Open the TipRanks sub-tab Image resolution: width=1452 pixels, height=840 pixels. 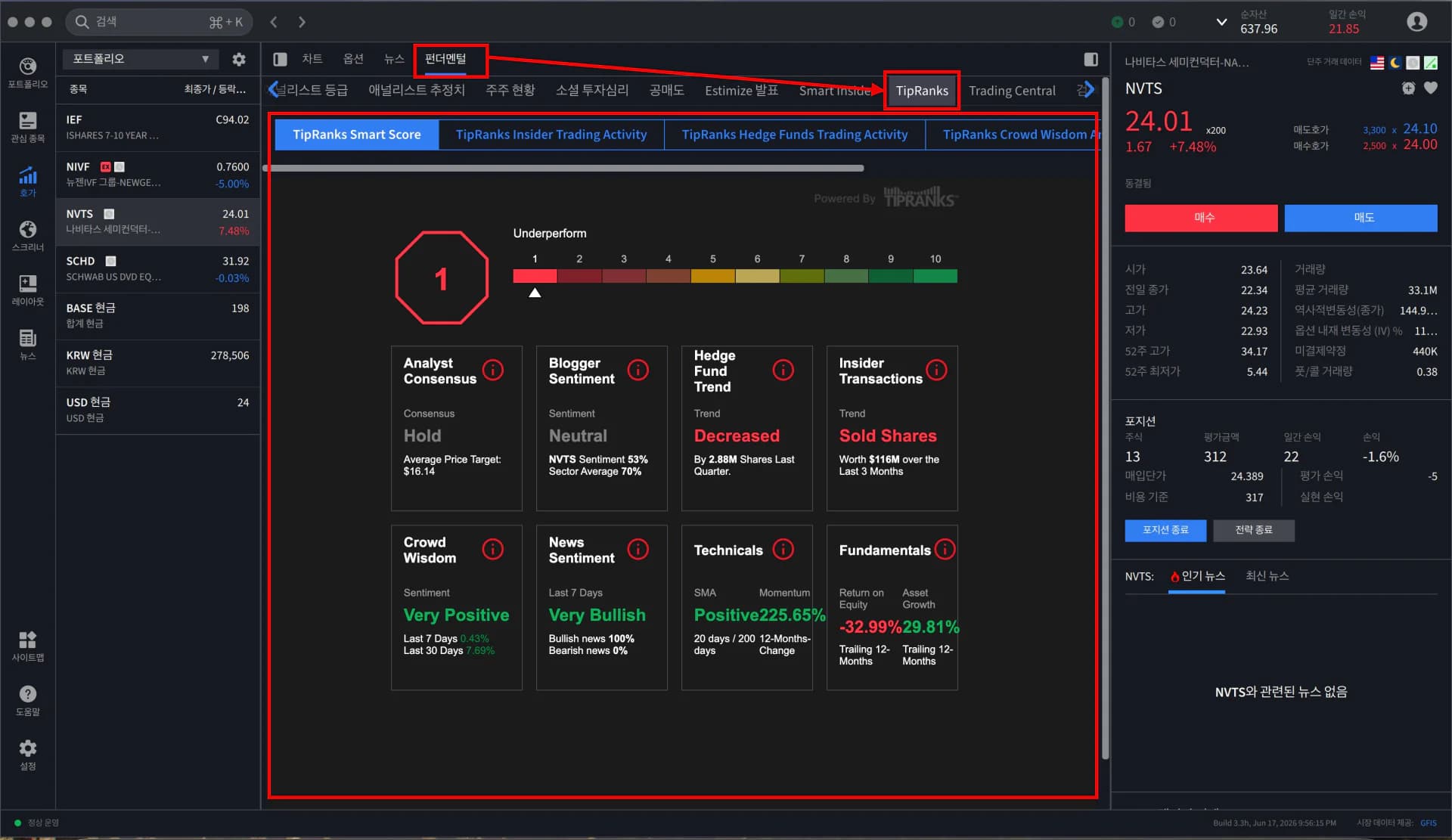pos(922,91)
